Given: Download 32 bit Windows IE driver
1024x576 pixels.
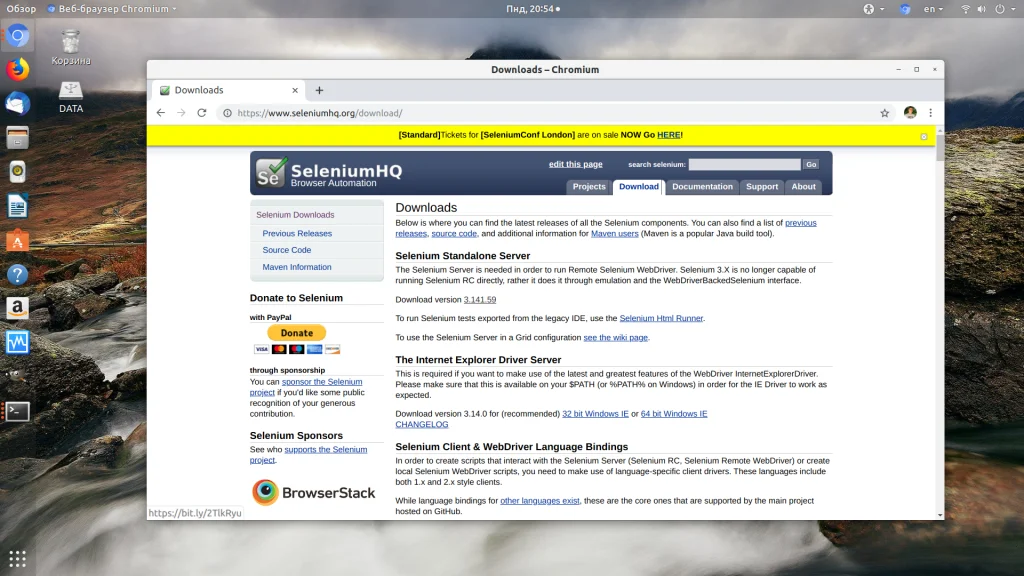Looking at the screenshot, I should click(595, 414).
